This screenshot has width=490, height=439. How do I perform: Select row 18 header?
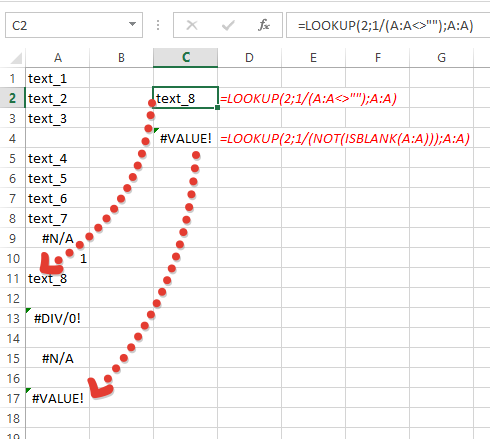(13, 418)
